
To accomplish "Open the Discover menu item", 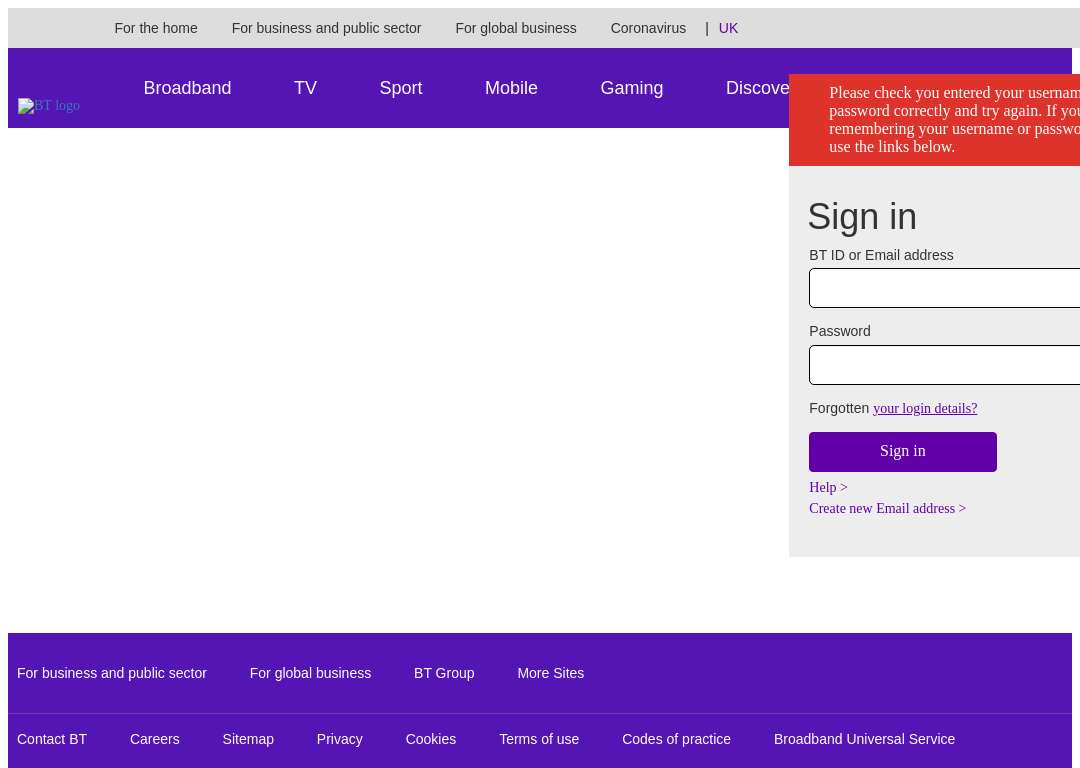I will point(757,88).
